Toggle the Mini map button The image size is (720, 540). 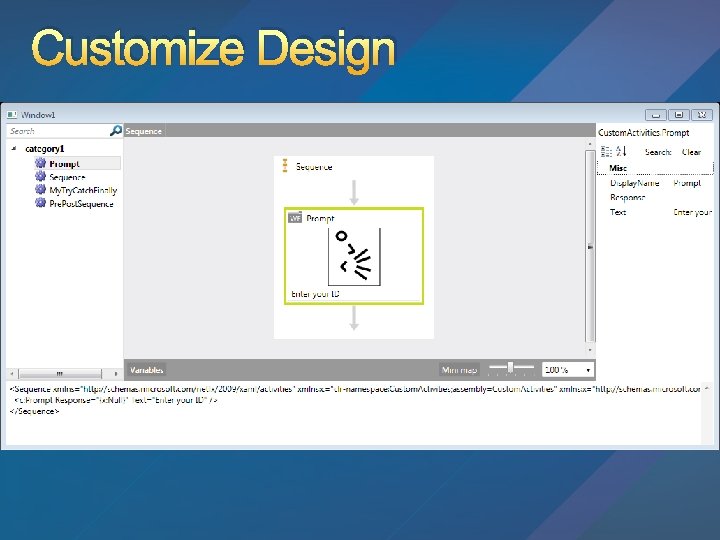(x=459, y=370)
